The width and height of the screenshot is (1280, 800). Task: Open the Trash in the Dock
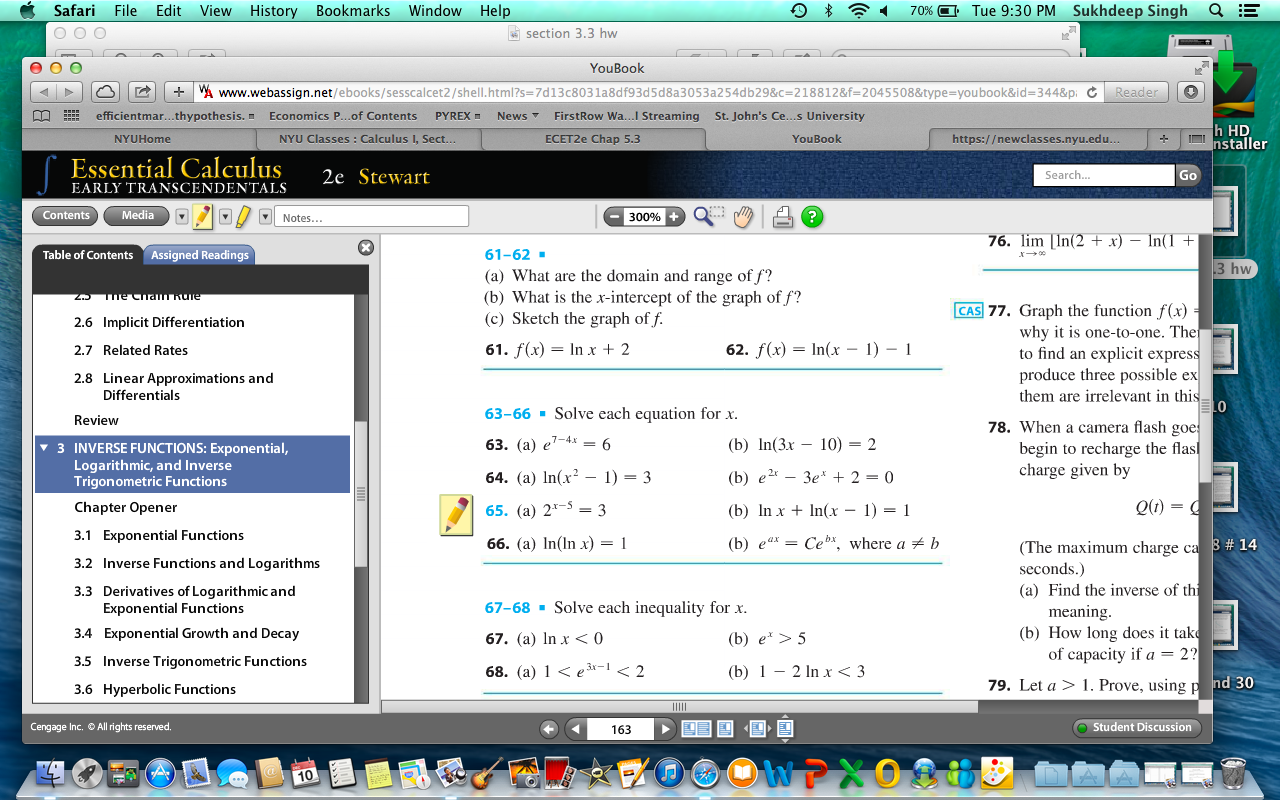[1234, 772]
